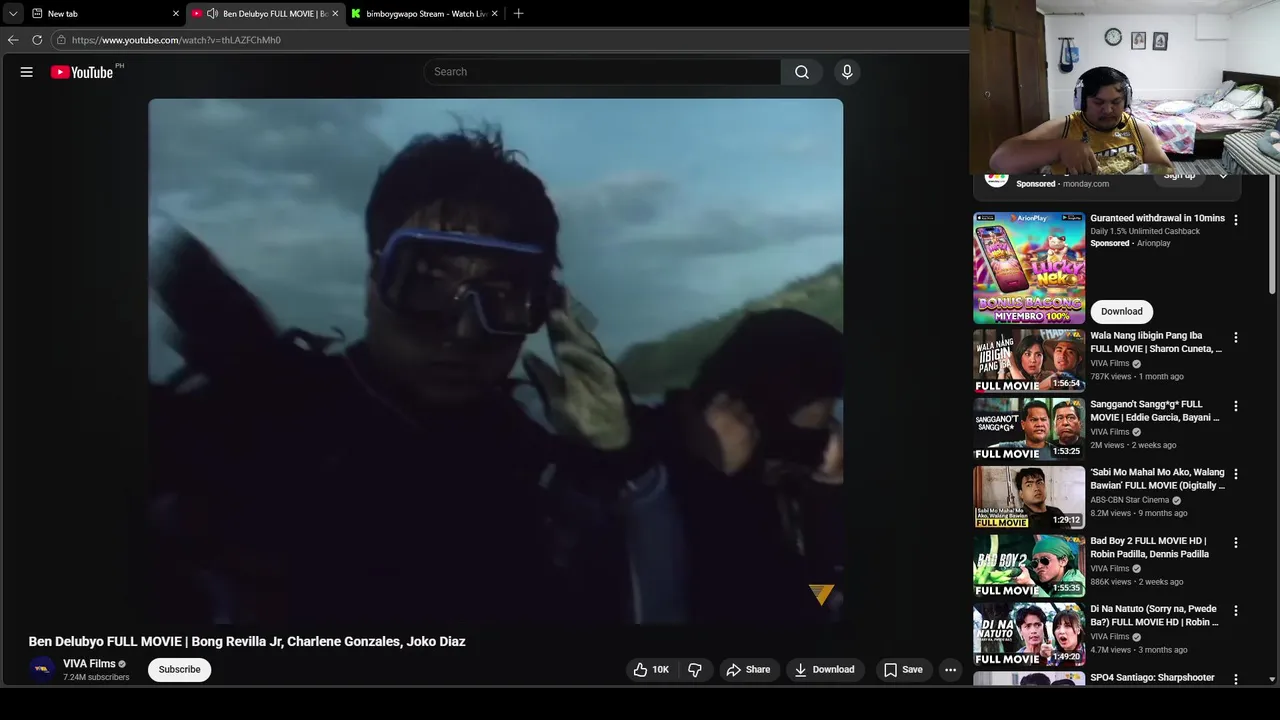Open Wala Nang Iibigin Pang Iba thumbnail
The height and width of the screenshot is (720, 1280).
point(1029,361)
